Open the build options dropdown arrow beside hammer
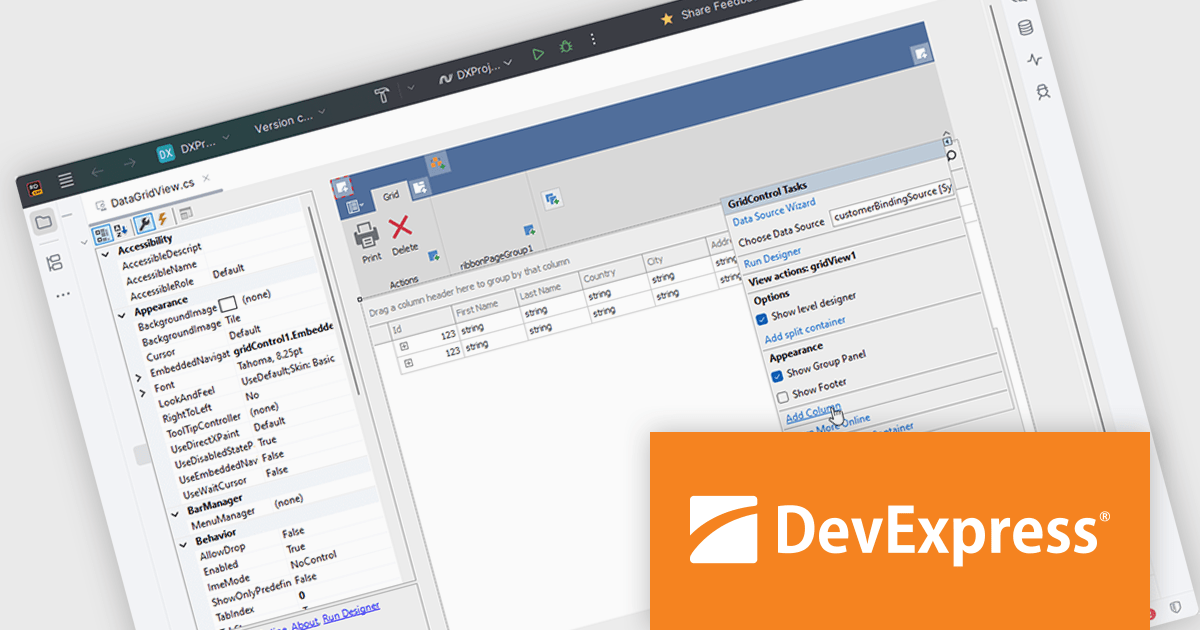 tap(412, 88)
